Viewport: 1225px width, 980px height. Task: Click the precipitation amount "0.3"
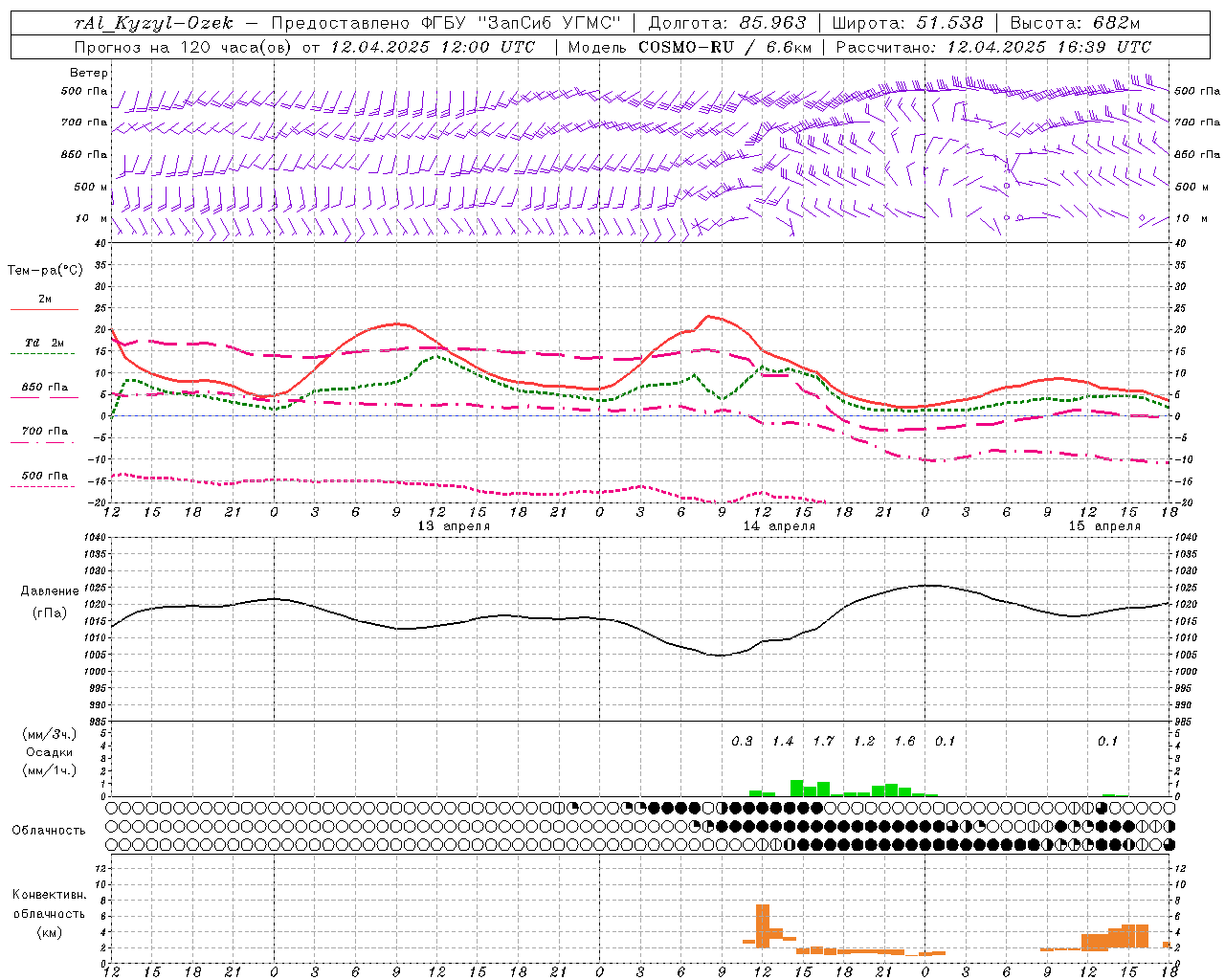point(742,742)
